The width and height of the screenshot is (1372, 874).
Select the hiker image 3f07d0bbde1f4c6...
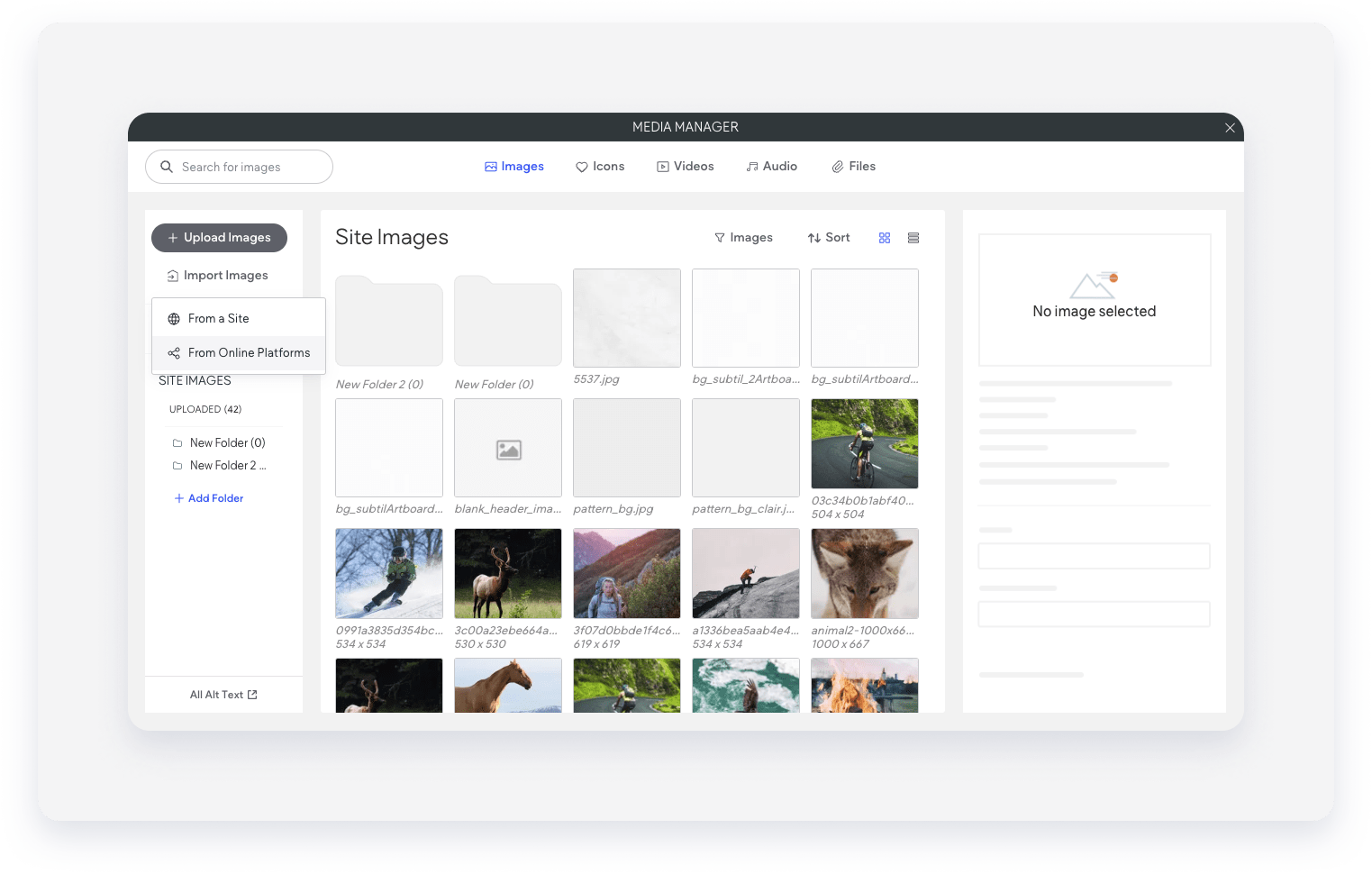click(x=627, y=574)
